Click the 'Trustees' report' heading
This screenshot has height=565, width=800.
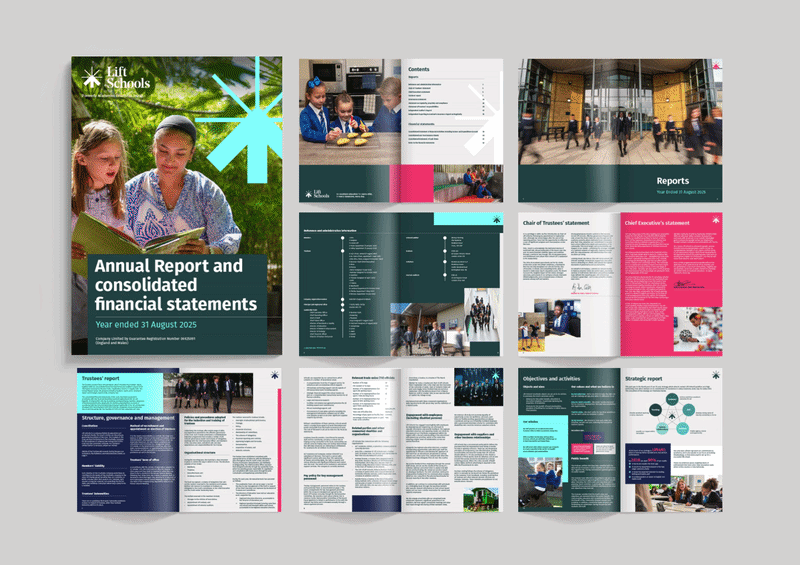[101, 379]
